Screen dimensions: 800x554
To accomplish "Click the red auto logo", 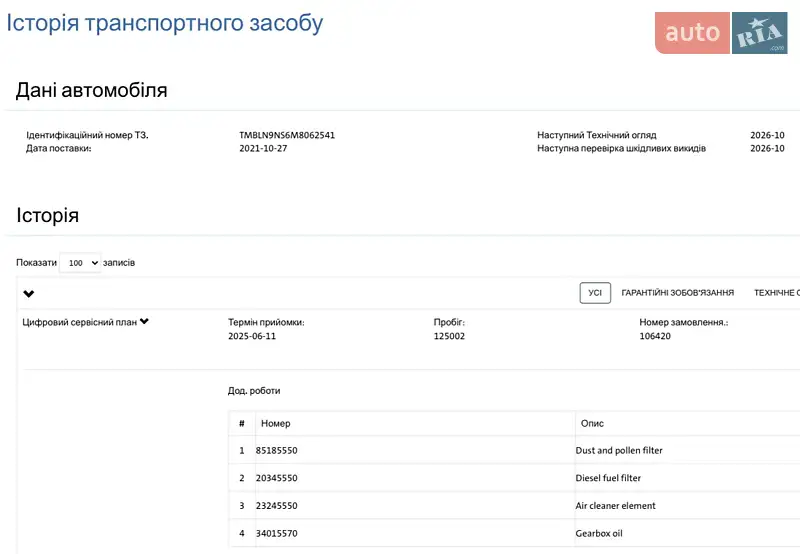I will coord(692,33).
